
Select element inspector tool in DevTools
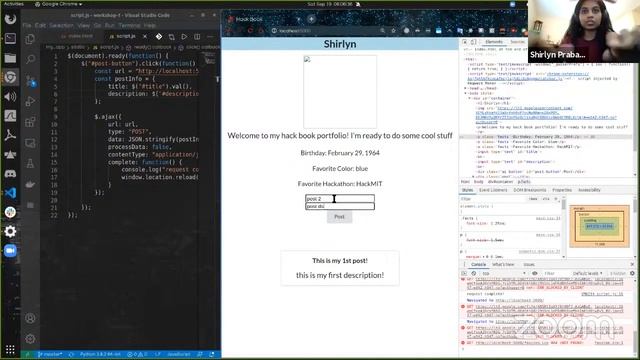464,42
